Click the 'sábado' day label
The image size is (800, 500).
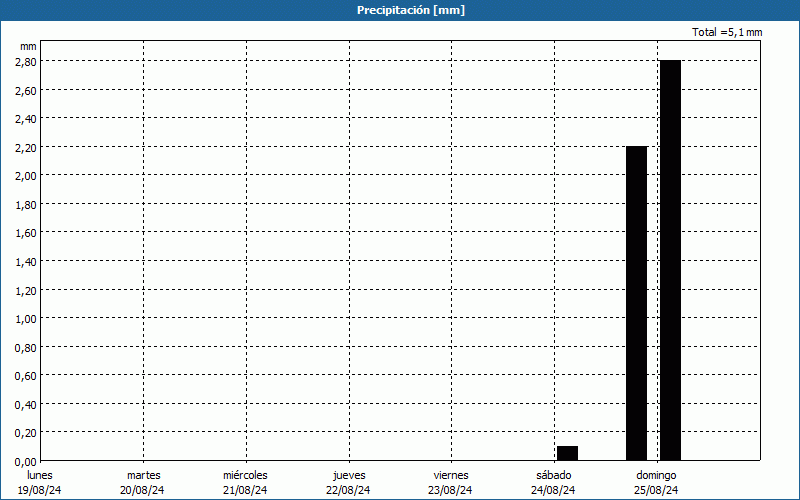[554, 475]
